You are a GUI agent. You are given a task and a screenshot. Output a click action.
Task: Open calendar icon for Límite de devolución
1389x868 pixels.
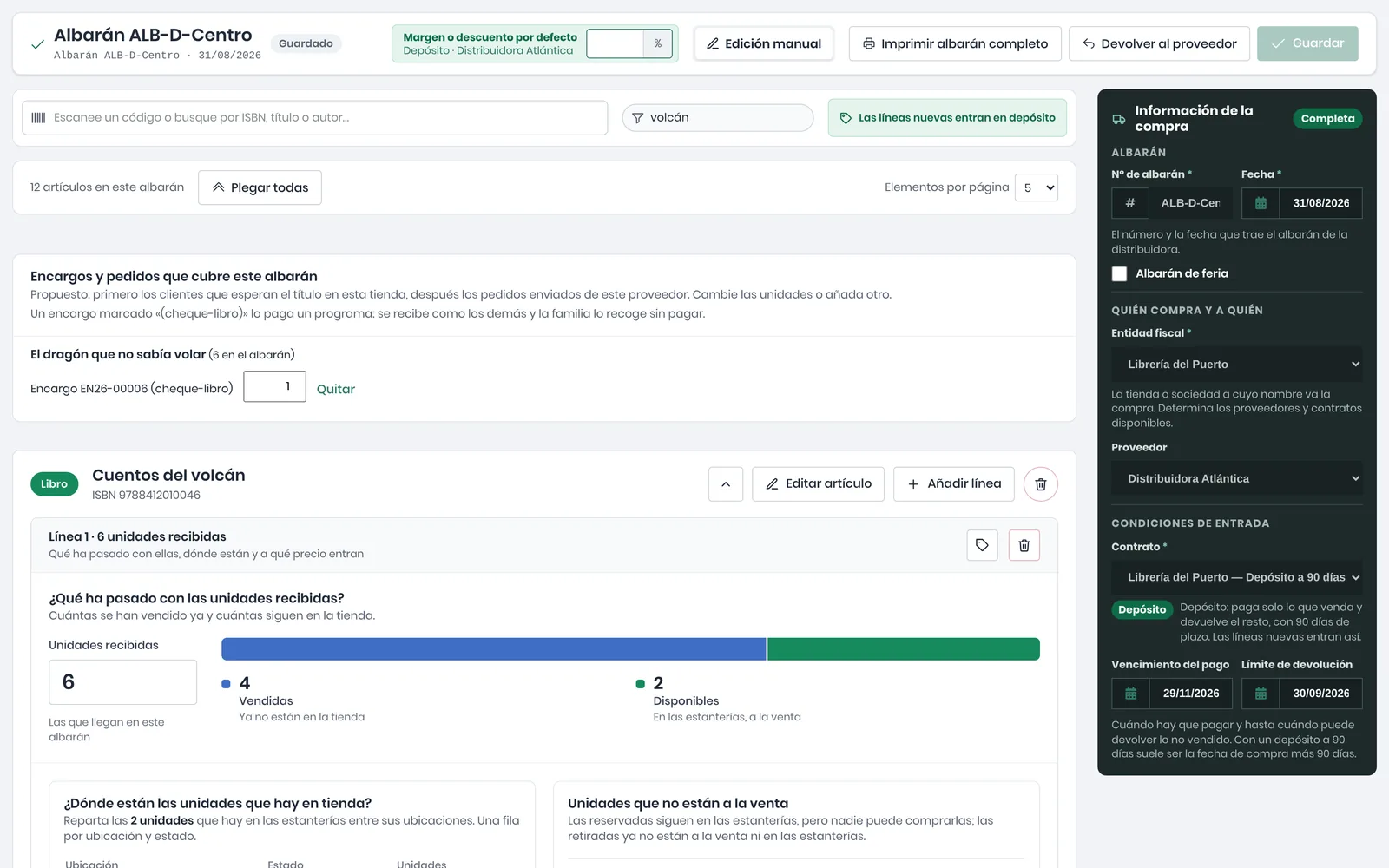[x=1261, y=694]
